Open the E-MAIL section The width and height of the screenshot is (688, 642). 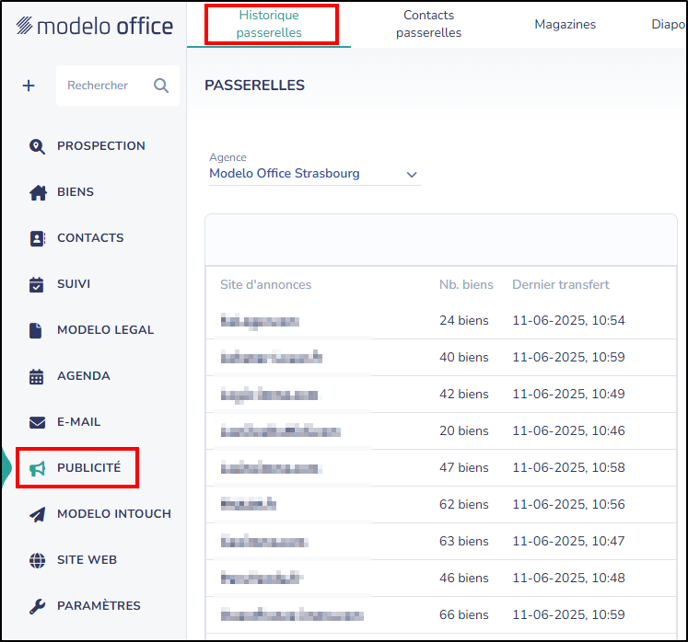tap(79, 422)
